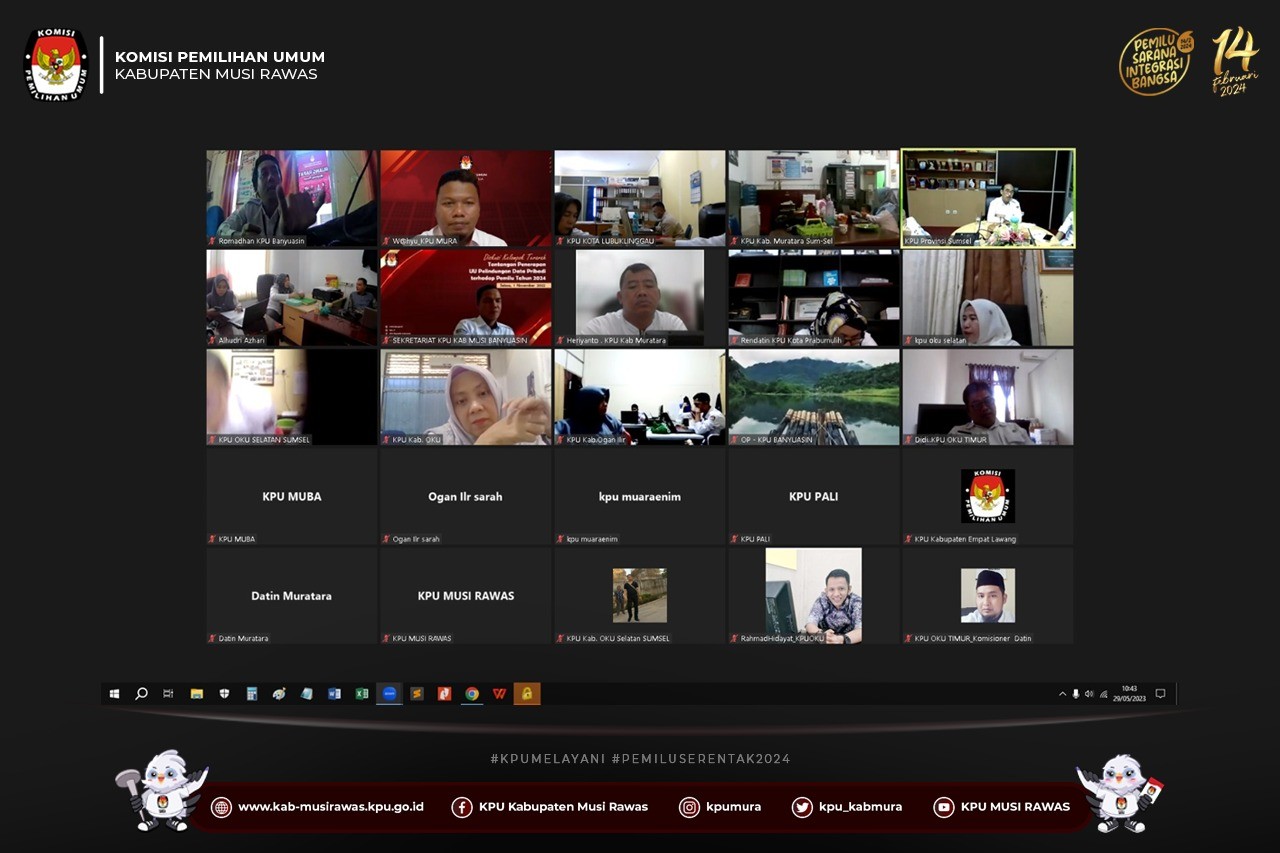
Task: Open the Zoom app in the taskbar
Action: [389, 694]
